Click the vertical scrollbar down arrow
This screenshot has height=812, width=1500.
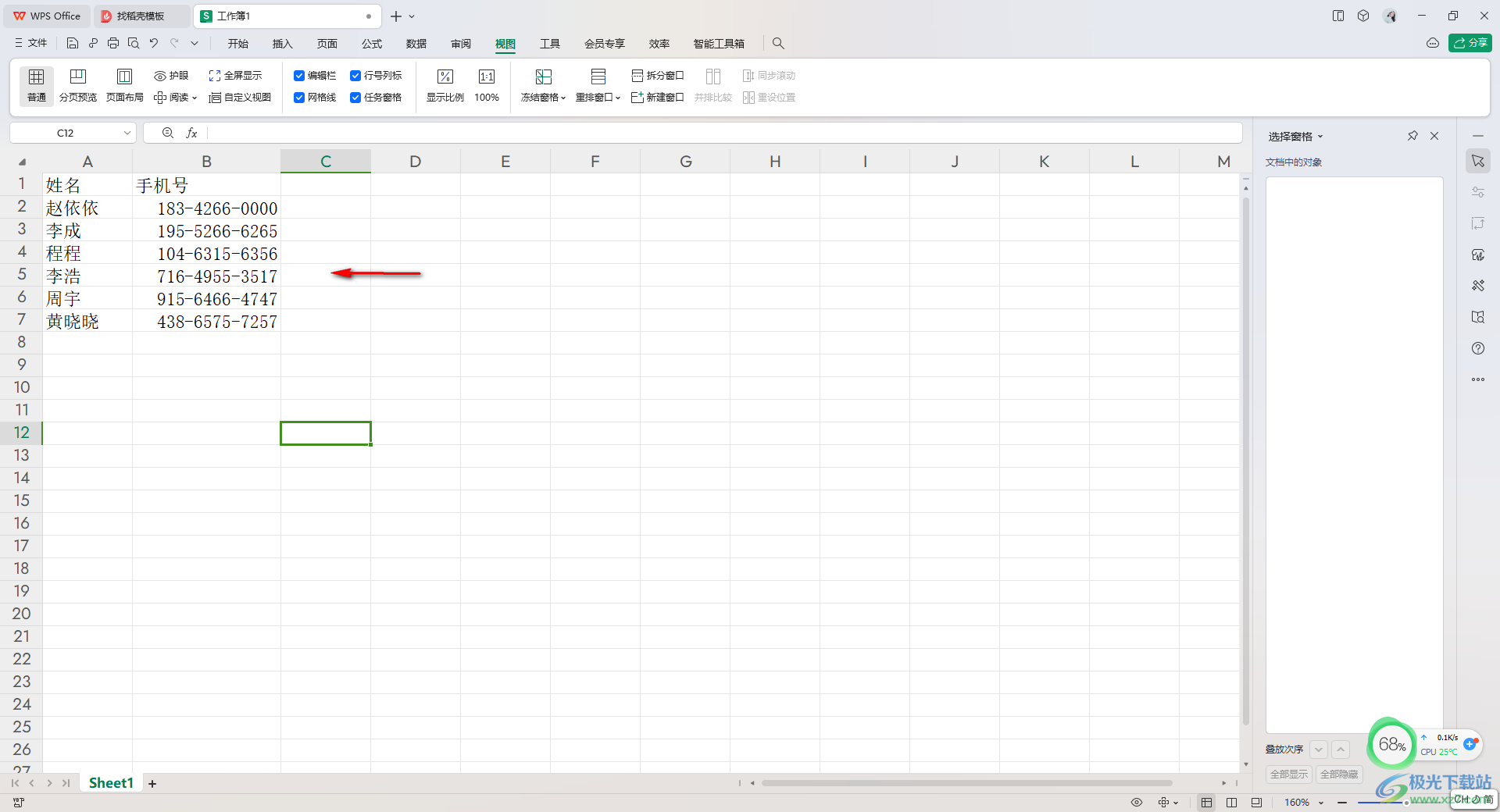click(1245, 764)
